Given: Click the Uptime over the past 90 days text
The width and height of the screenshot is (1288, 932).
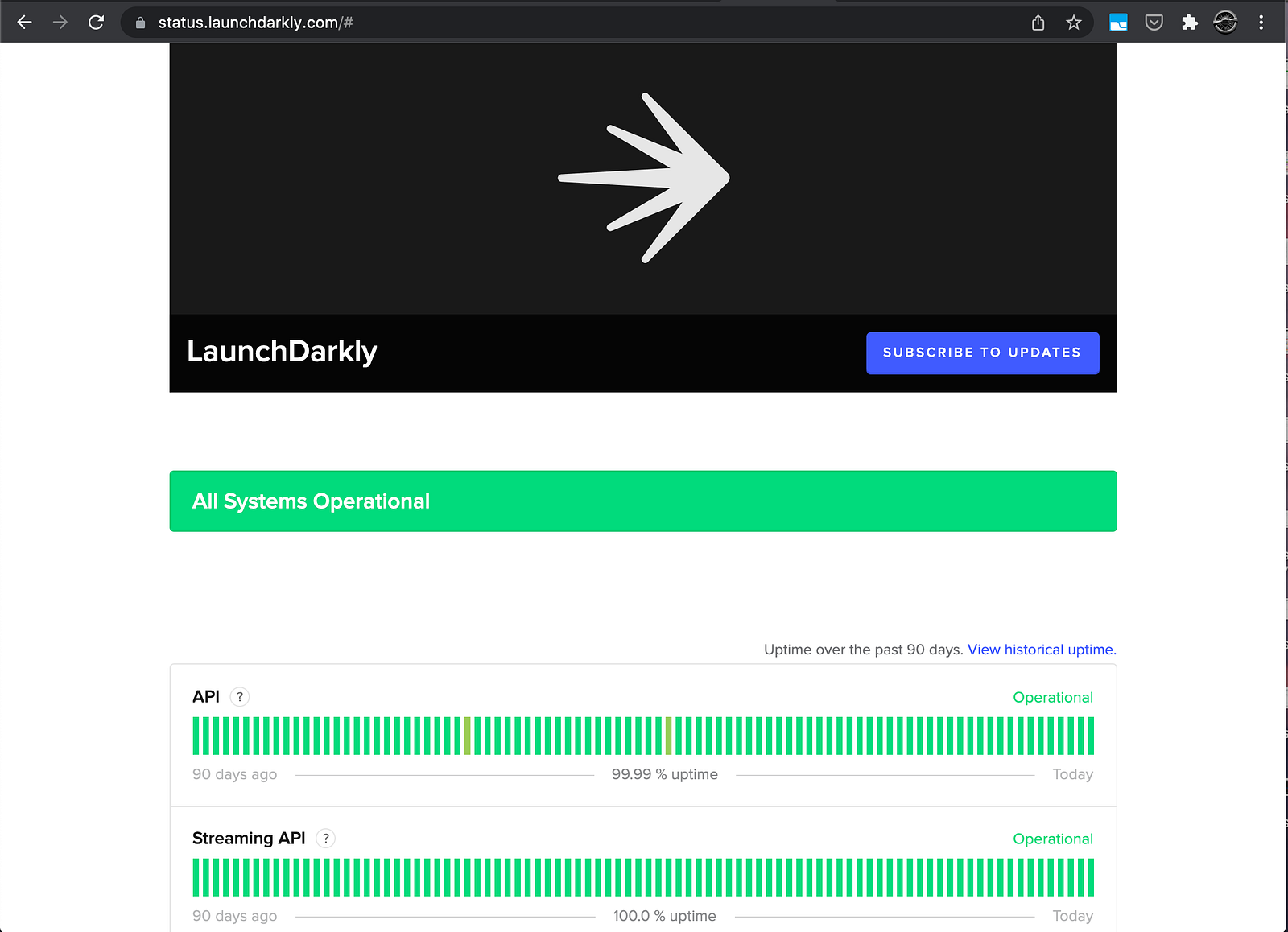Looking at the screenshot, I should coord(863,650).
